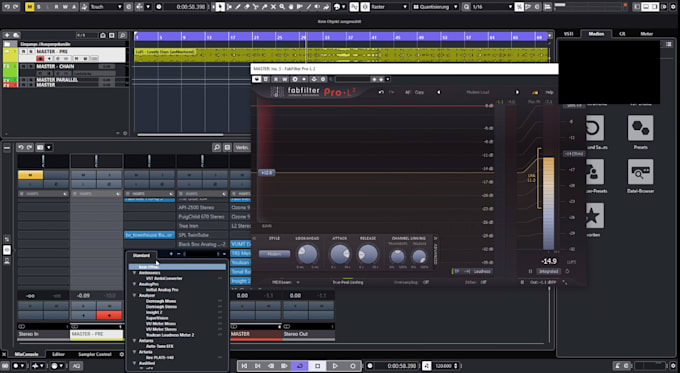Open the Datei-Browser tile
680x373 pixels.
[641, 172]
